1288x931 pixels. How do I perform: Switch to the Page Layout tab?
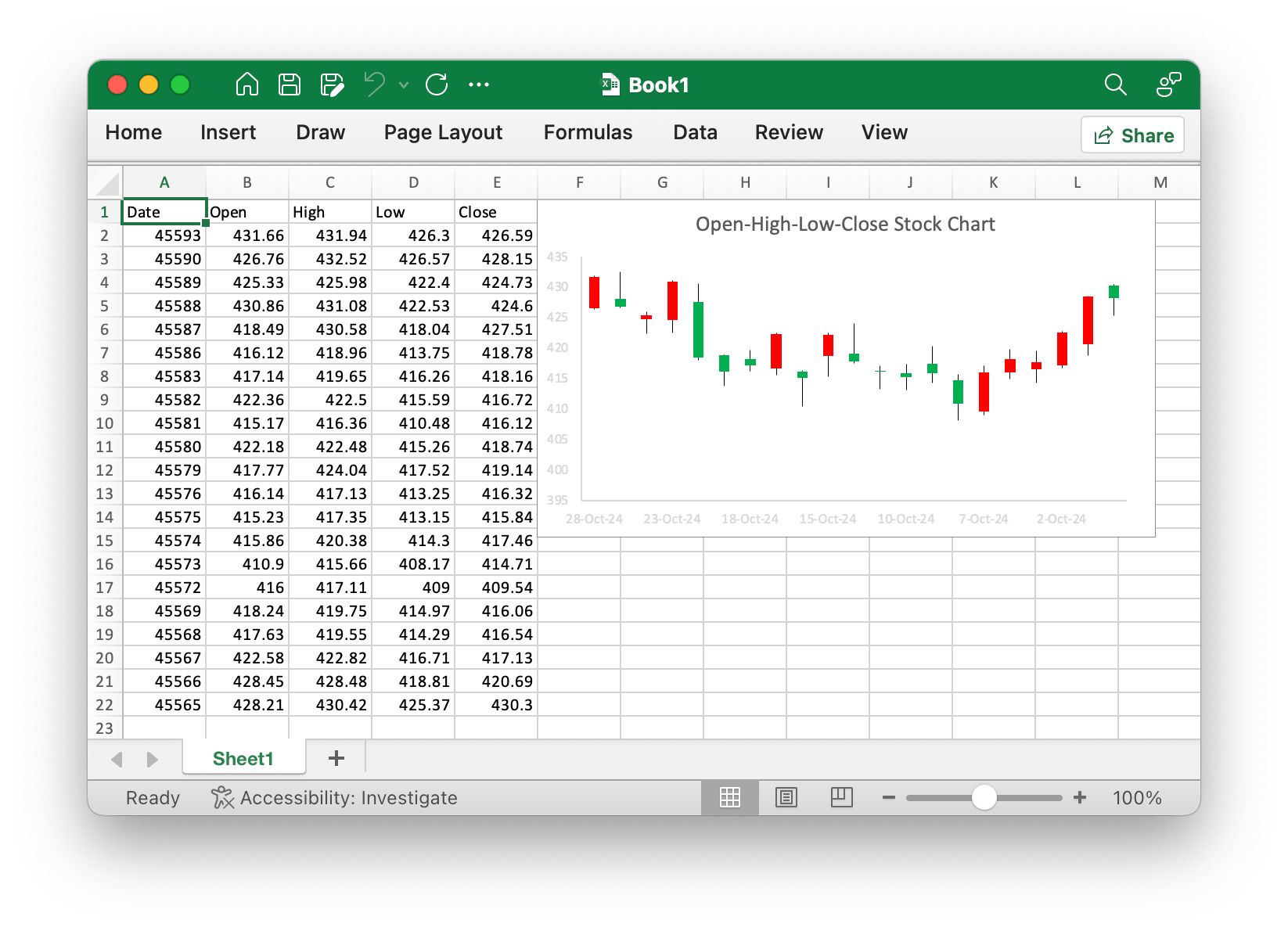point(443,132)
